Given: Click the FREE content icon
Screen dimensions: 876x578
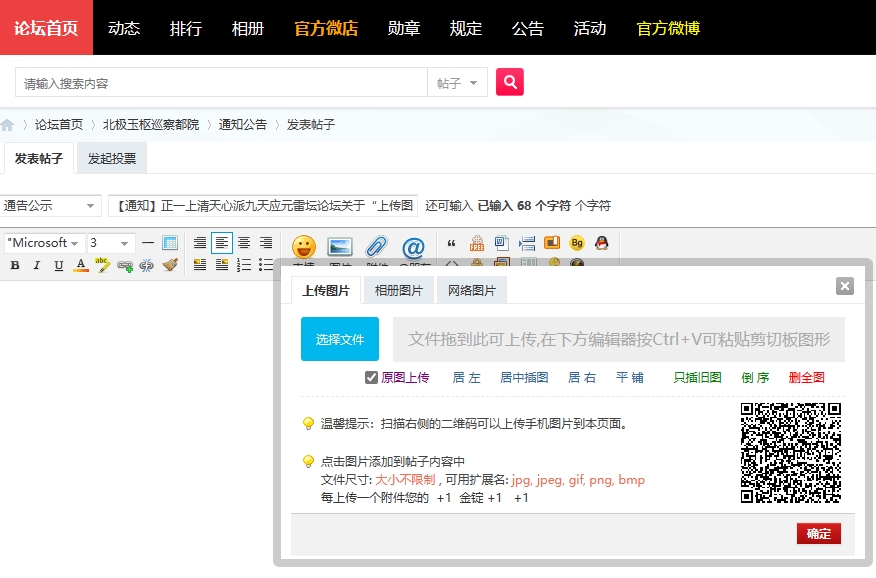Looking at the screenshot, I should pos(477,243).
